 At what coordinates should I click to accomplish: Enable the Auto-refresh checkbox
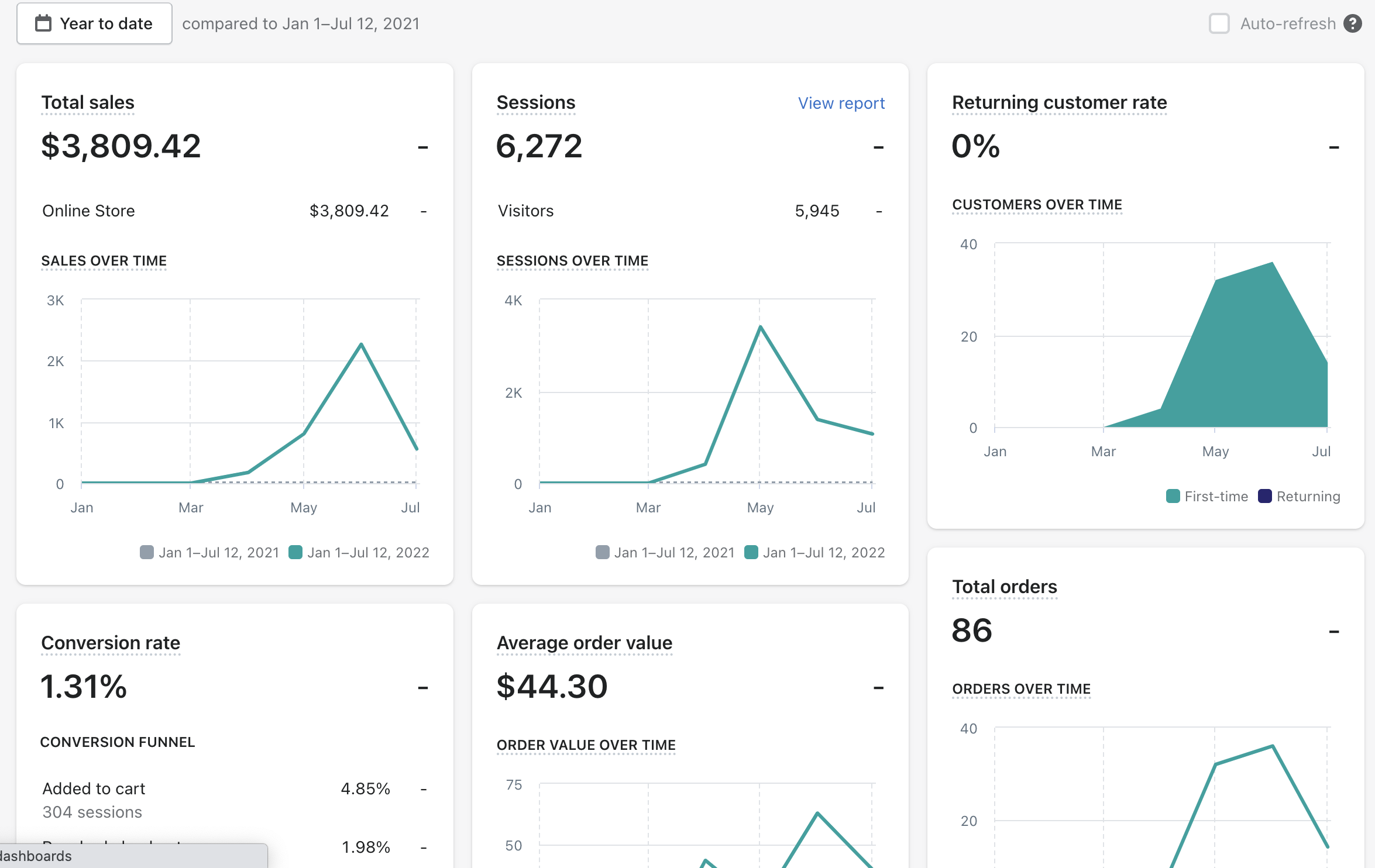pos(1219,23)
